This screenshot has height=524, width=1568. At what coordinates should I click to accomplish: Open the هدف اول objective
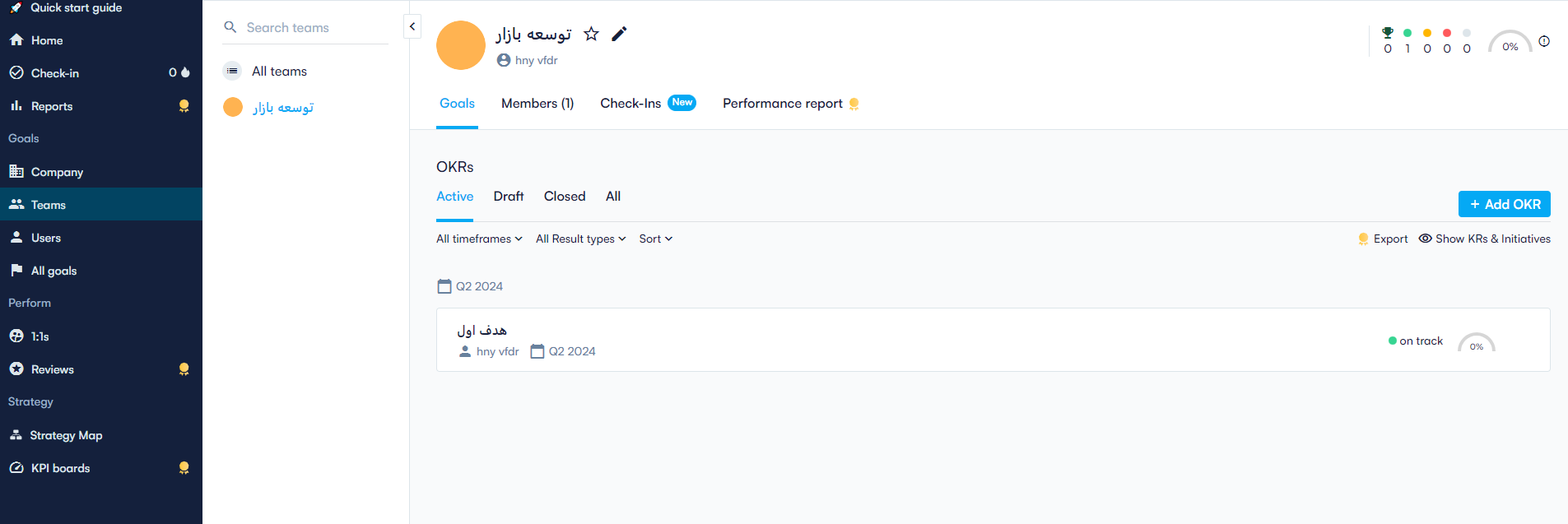coord(482,330)
